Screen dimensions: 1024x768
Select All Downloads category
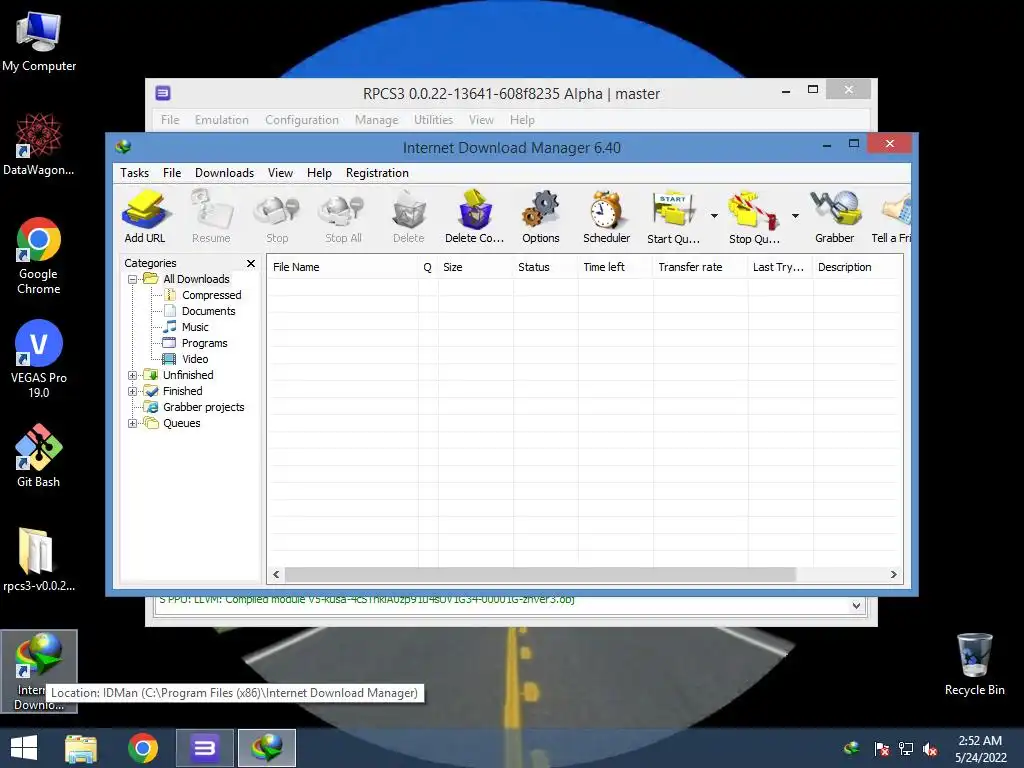tap(196, 279)
